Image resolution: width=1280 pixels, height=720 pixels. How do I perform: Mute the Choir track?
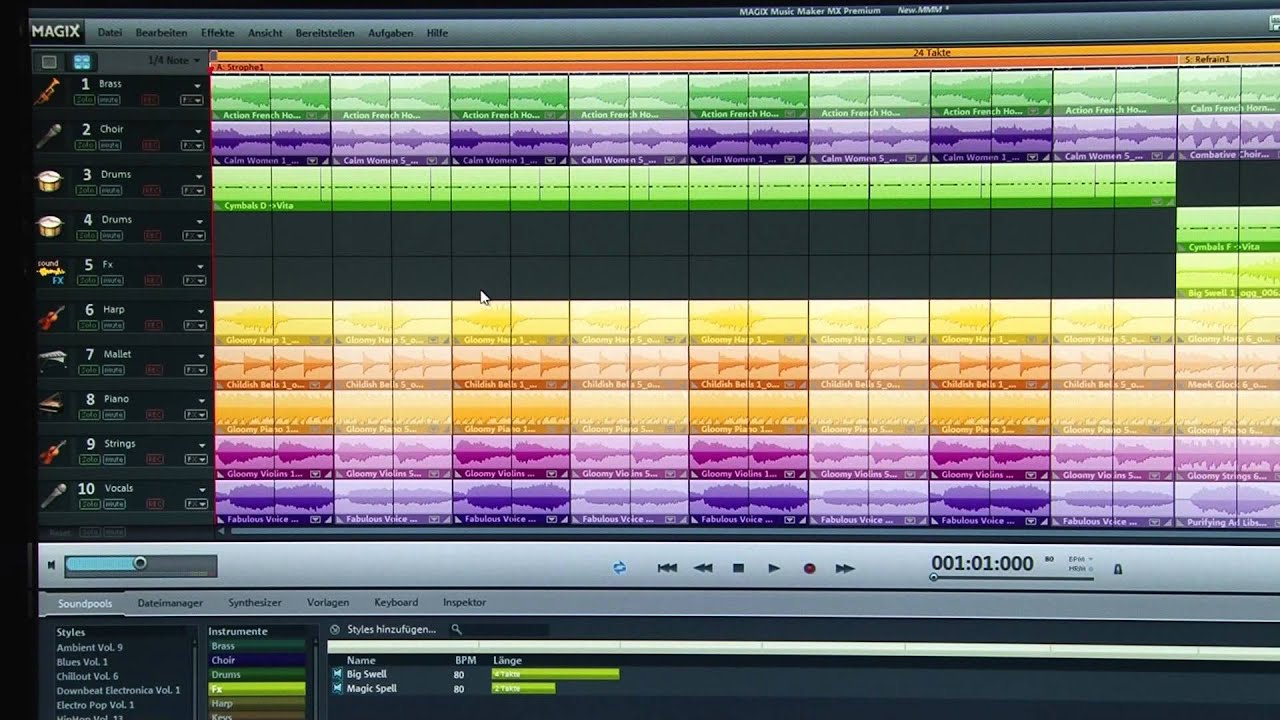112,145
